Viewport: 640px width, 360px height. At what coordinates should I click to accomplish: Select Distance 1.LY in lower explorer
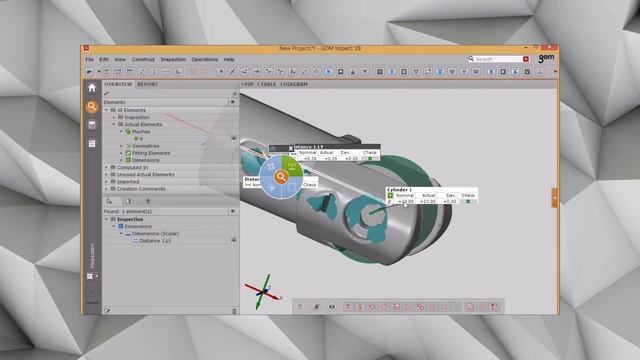click(x=155, y=241)
